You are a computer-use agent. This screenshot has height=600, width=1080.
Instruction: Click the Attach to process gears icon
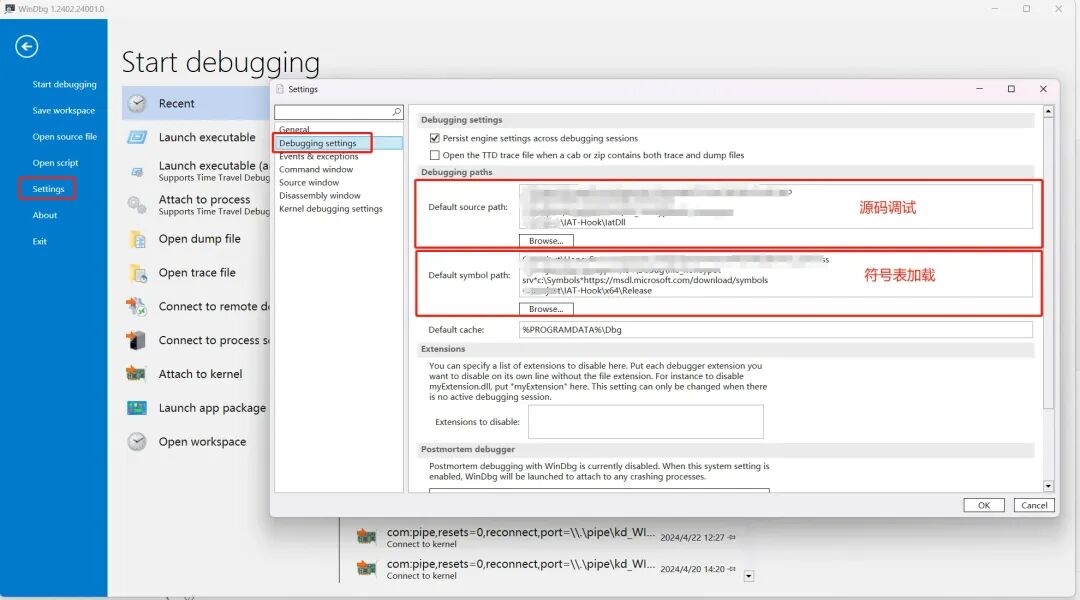click(137, 205)
